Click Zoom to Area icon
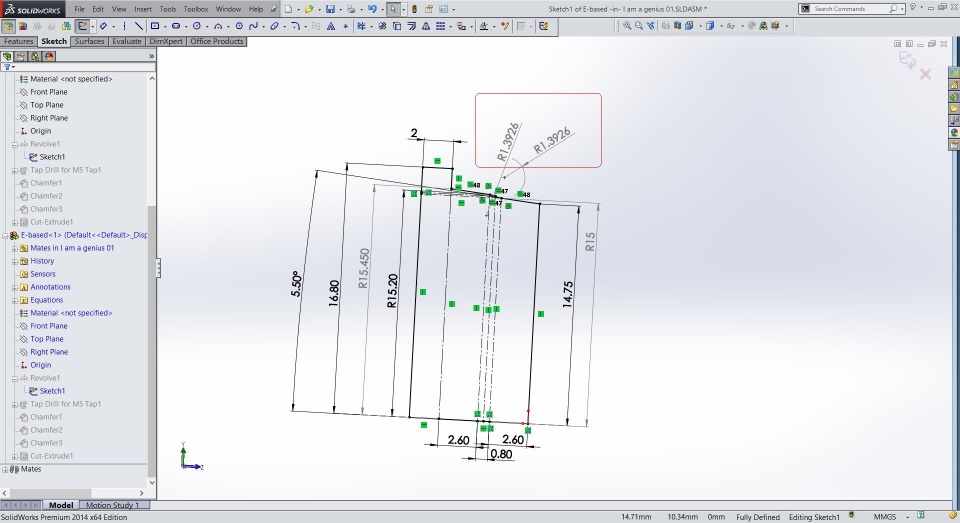960x523 pixels. 639,26
